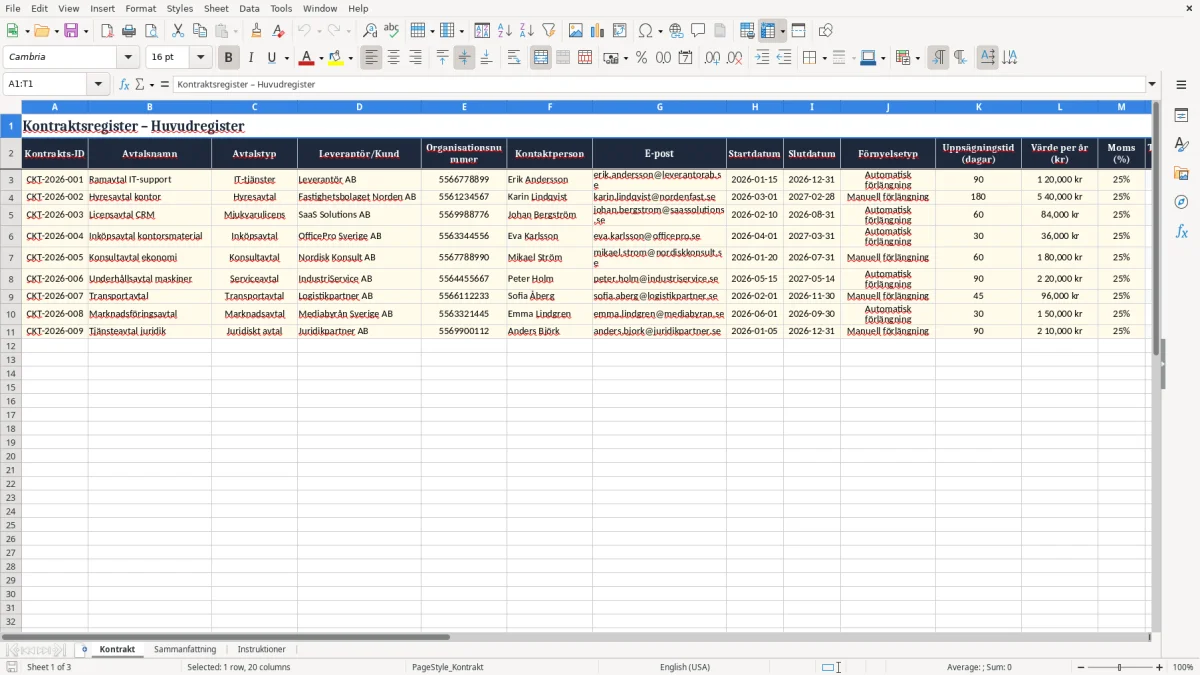Screen dimensions: 1200x675
Task: Open Print Preview via toolbar icon
Action: (151, 31)
